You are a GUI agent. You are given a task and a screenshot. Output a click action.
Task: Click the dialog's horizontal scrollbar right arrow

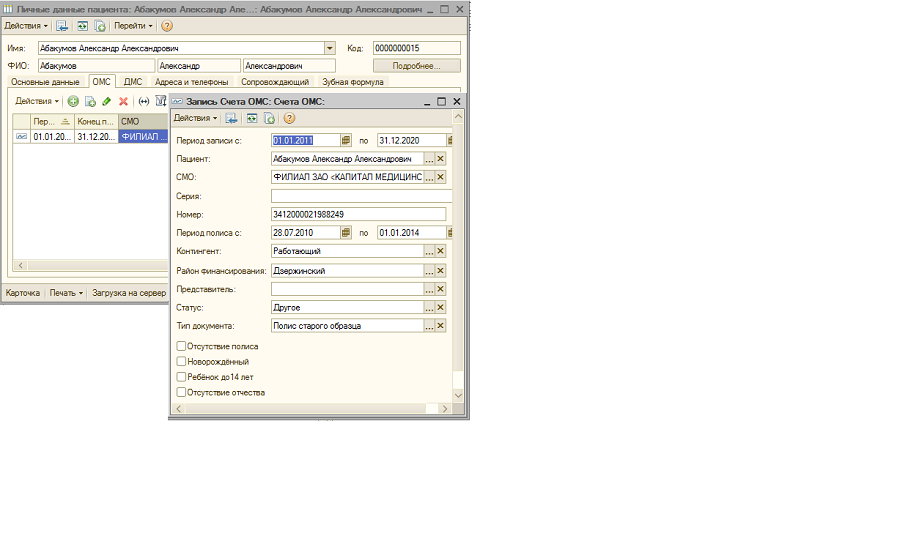tap(445, 408)
